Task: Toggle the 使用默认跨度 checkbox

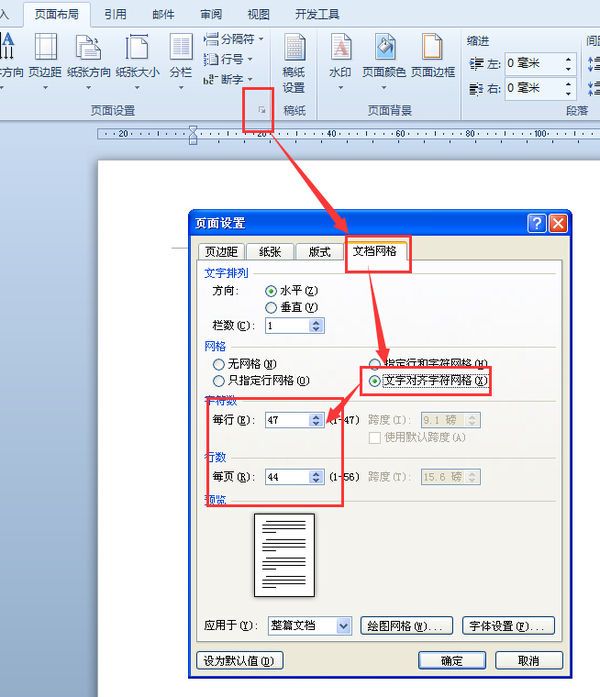Action: pos(375,438)
